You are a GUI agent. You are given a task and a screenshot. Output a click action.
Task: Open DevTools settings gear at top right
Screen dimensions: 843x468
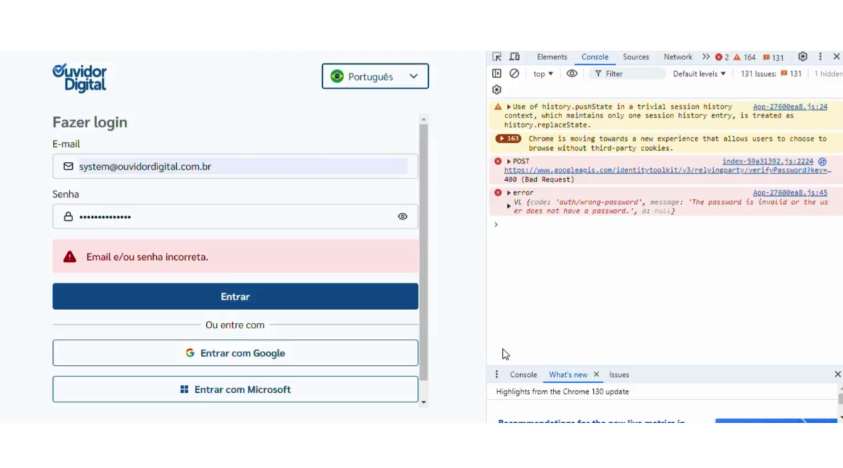click(x=803, y=56)
